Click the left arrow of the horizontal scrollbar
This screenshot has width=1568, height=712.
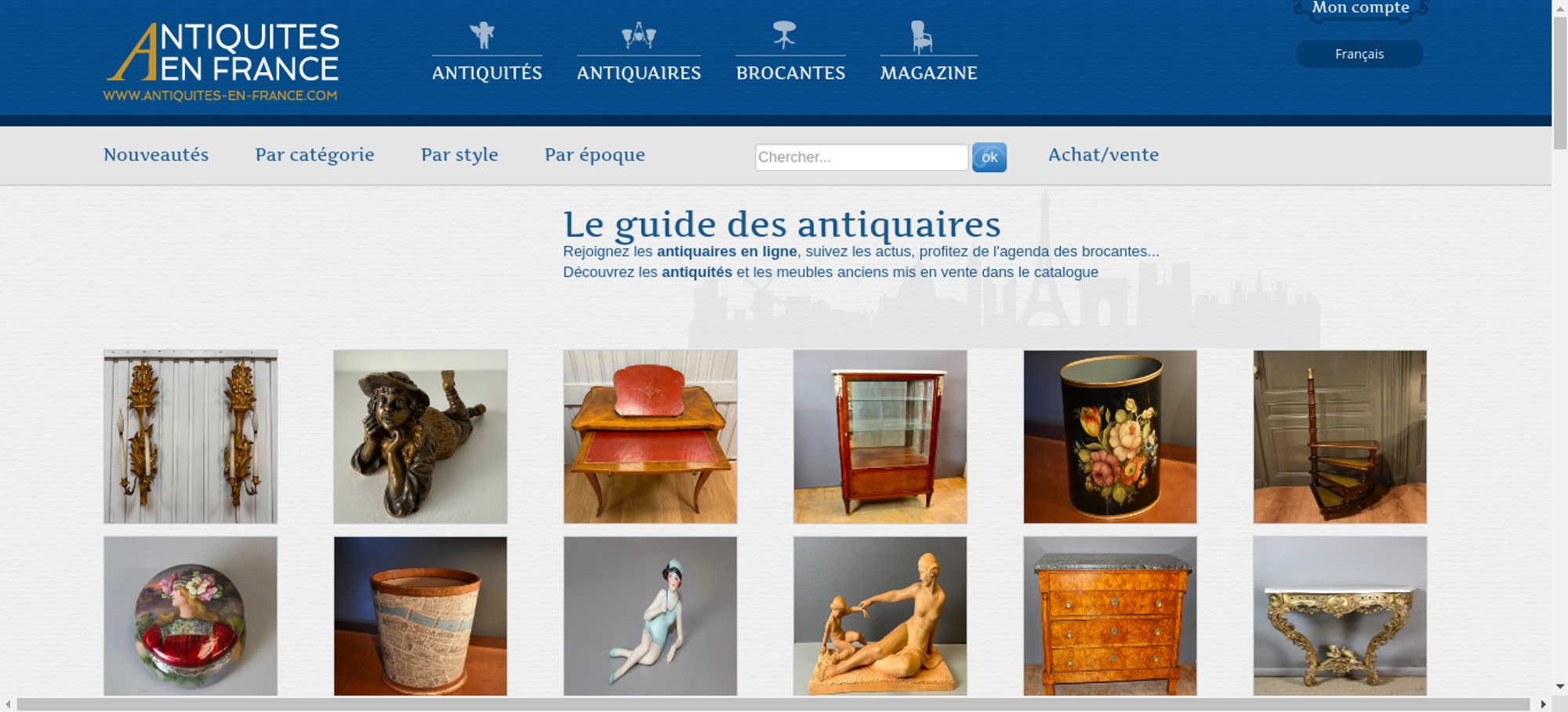pos(8,704)
